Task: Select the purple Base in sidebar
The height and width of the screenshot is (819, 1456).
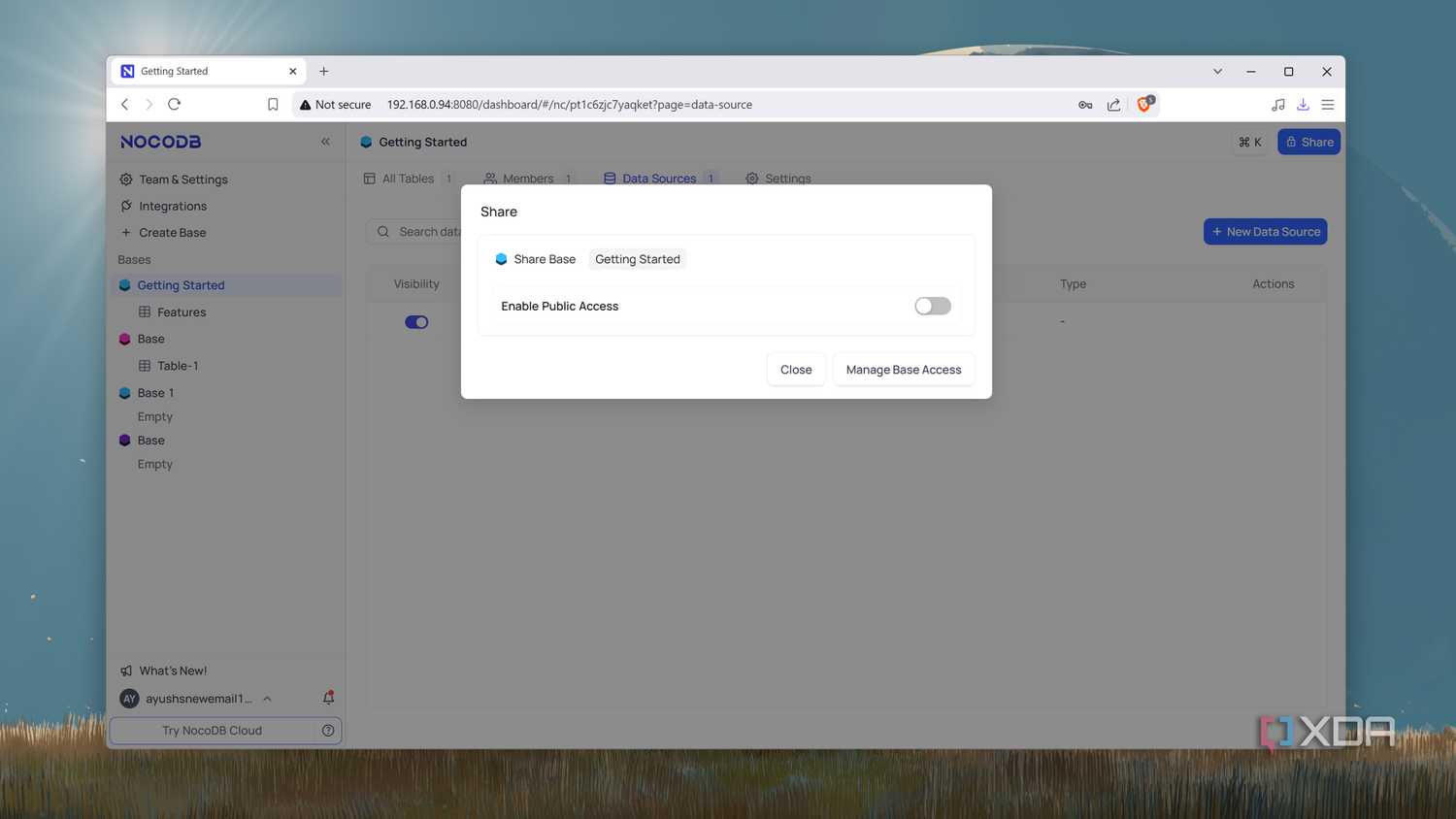Action: tap(150, 441)
